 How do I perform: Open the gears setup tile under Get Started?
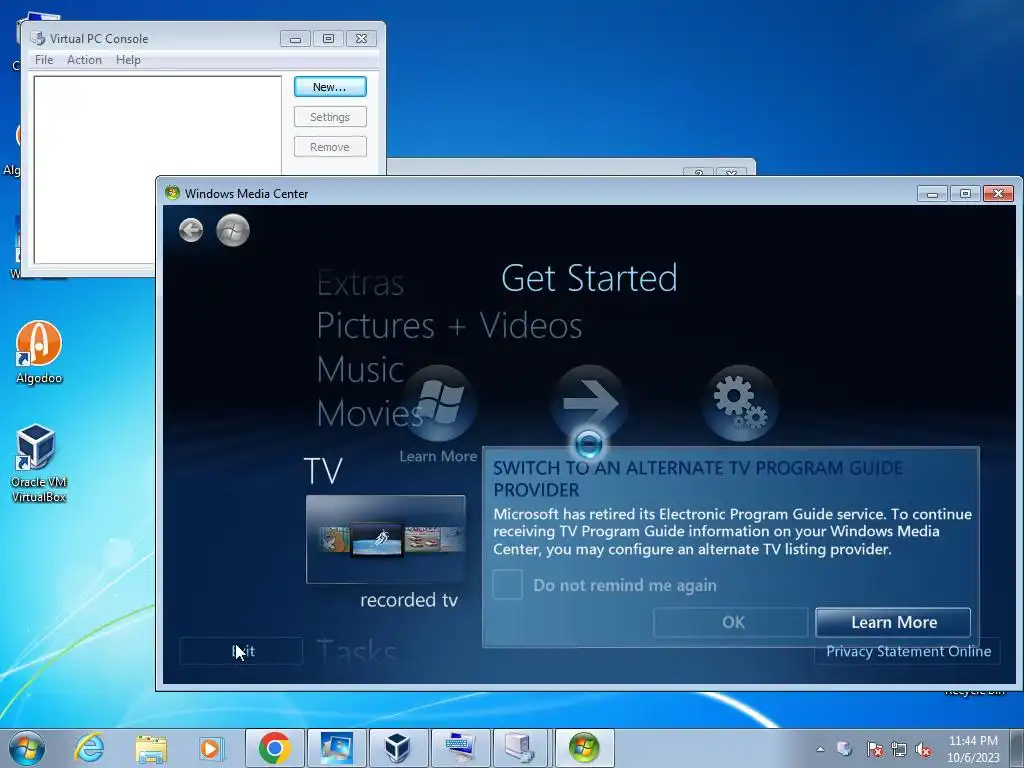[739, 403]
